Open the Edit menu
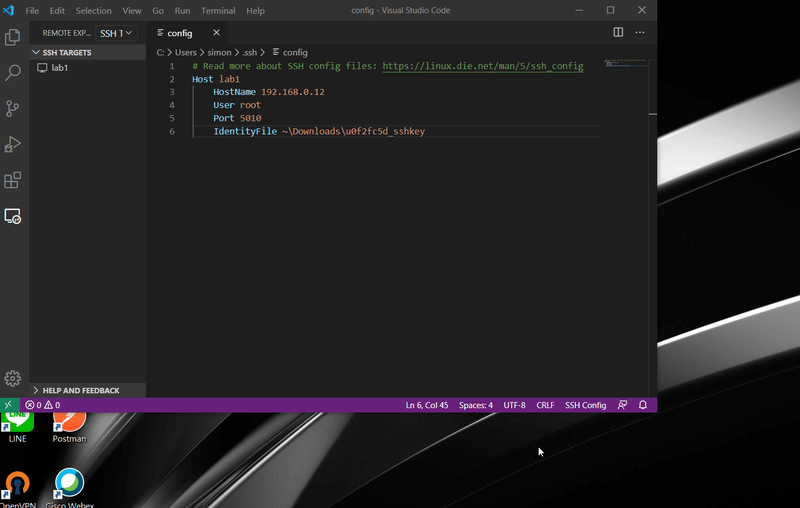Viewport: 800px width, 508px height. [x=57, y=11]
